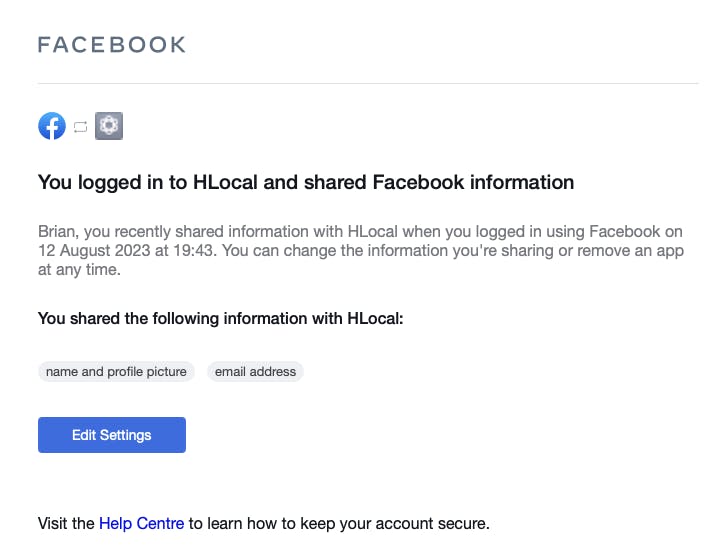Open the Help Centre link
This screenshot has width=717, height=551.
tap(142, 523)
